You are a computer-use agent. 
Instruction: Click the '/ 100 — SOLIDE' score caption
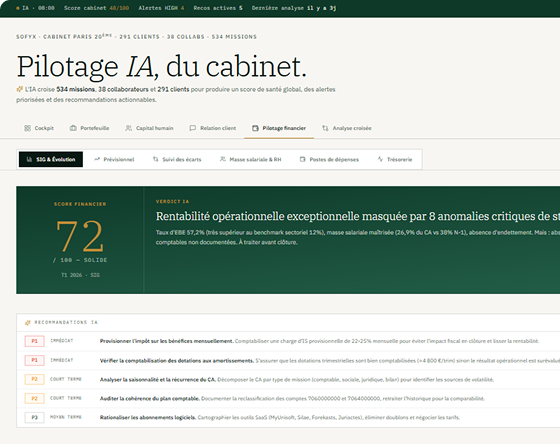pyautogui.click(x=80, y=260)
